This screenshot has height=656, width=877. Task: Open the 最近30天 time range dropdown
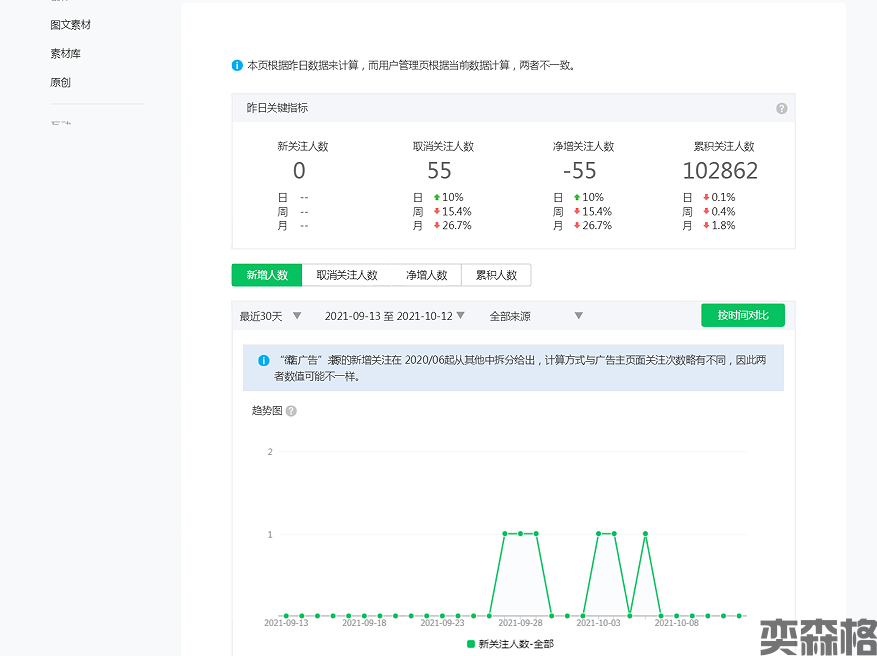[x=270, y=316]
